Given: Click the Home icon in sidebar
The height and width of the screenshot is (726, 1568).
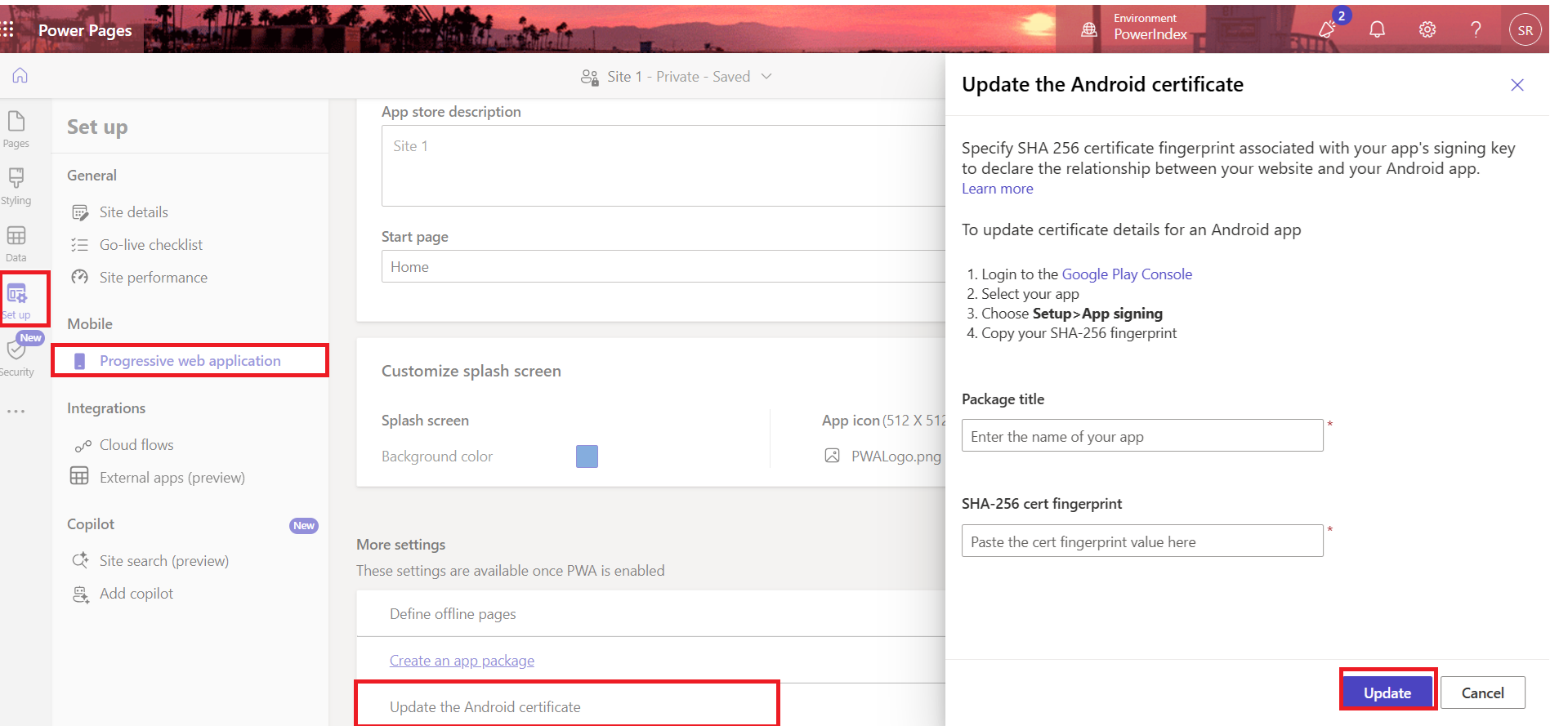Looking at the screenshot, I should point(20,76).
